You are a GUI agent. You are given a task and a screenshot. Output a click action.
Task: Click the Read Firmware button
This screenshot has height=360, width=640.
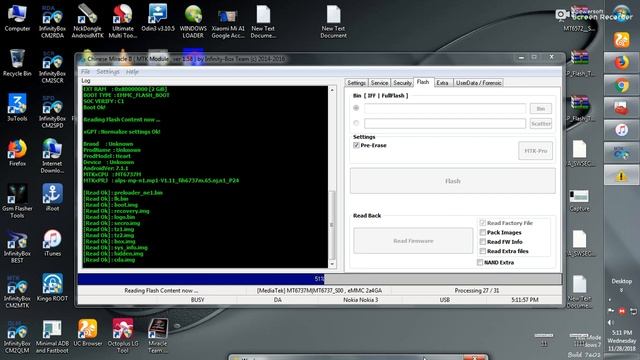click(x=413, y=241)
